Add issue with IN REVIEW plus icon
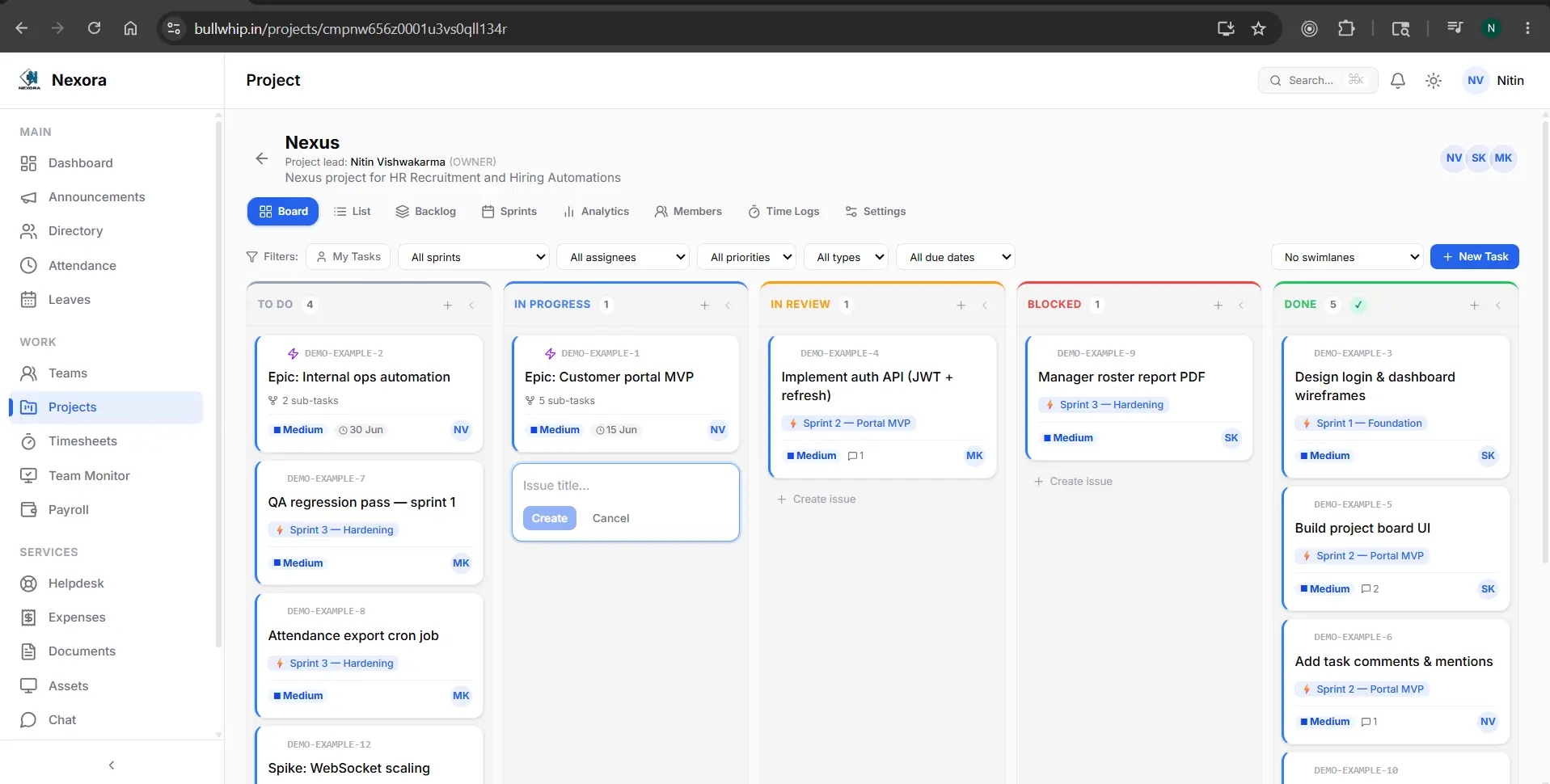The width and height of the screenshot is (1550, 784). click(961, 305)
